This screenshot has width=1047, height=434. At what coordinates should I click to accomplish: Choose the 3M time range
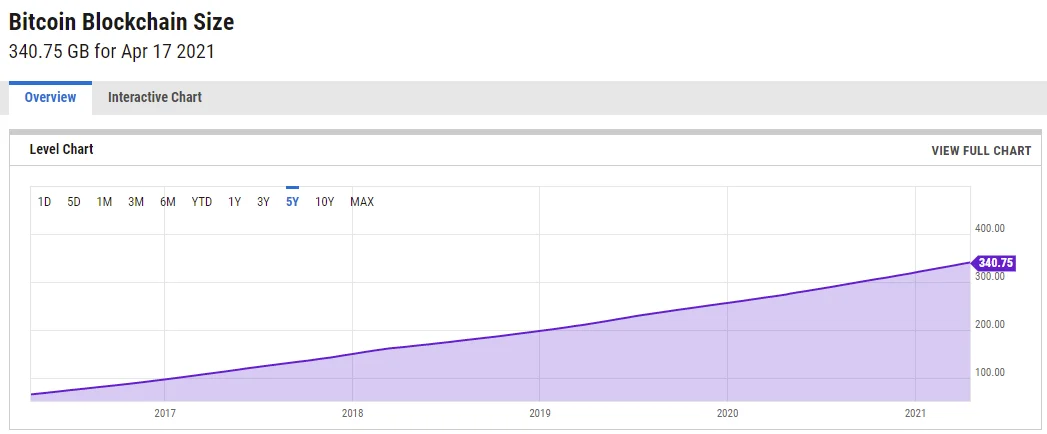click(x=136, y=202)
